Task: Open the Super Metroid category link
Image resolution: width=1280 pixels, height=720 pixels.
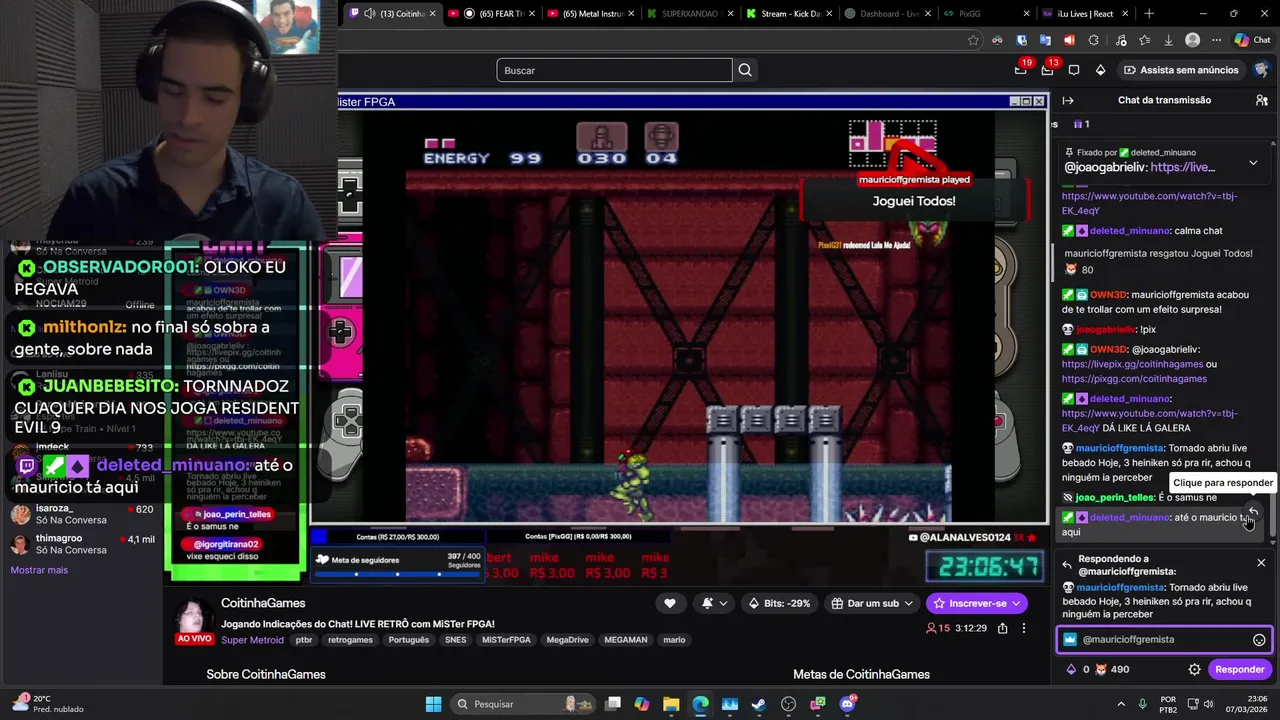Action: tap(252, 640)
